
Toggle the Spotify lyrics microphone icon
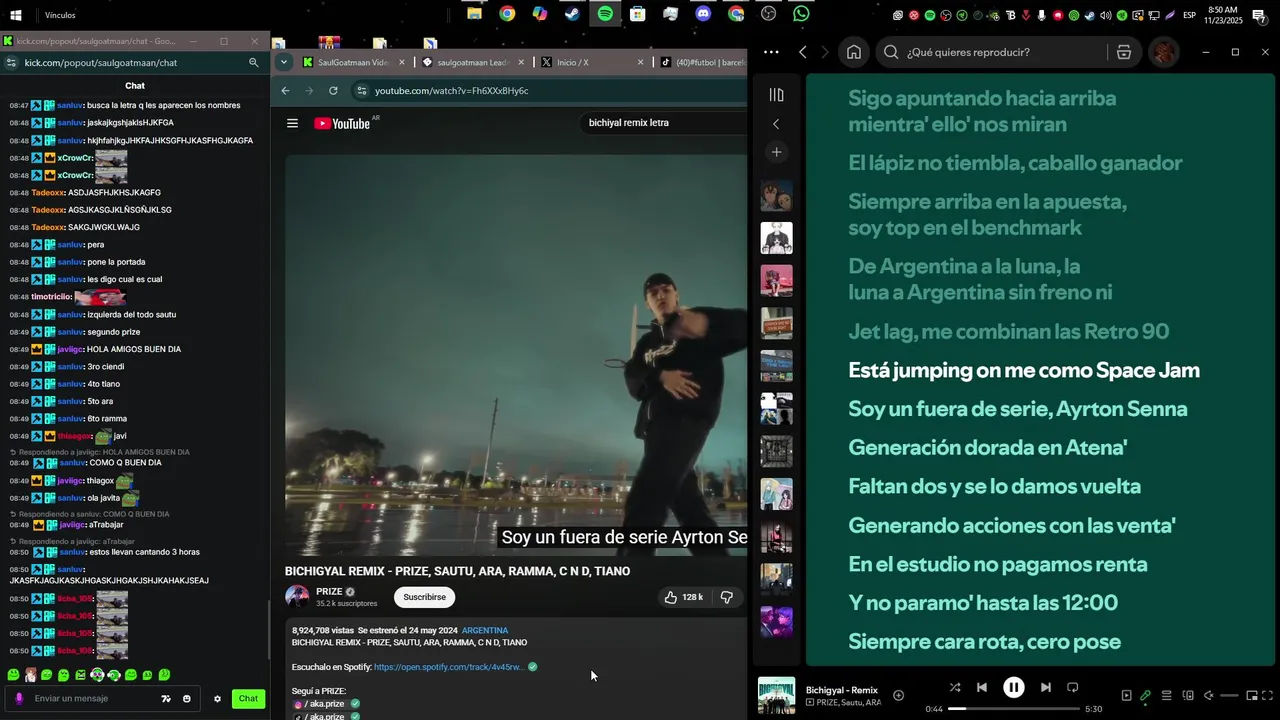pos(1145,695)
